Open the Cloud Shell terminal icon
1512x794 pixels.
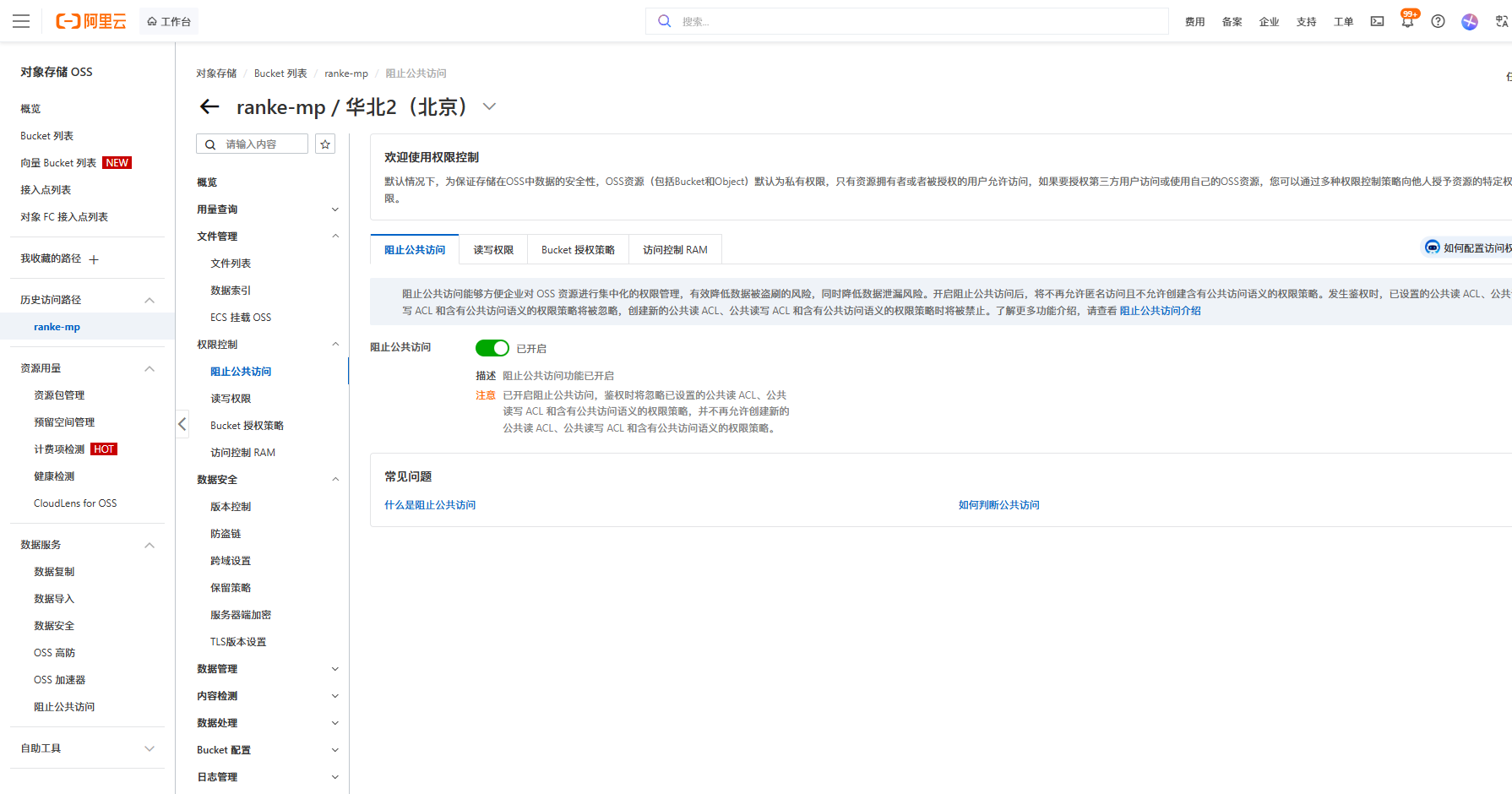pyautogui.click(x=1377, y=21)
